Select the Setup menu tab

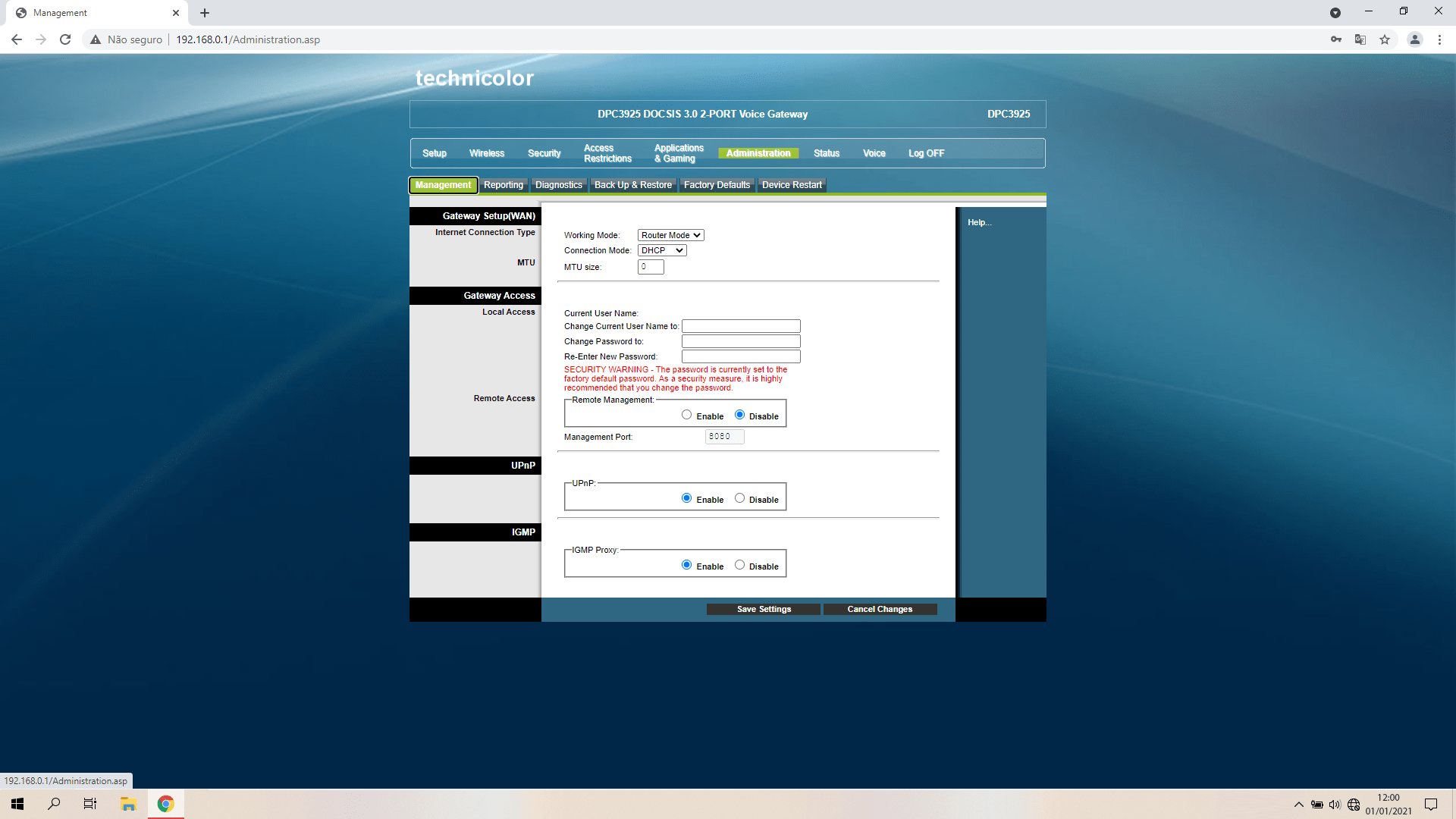tap(433, 153)
